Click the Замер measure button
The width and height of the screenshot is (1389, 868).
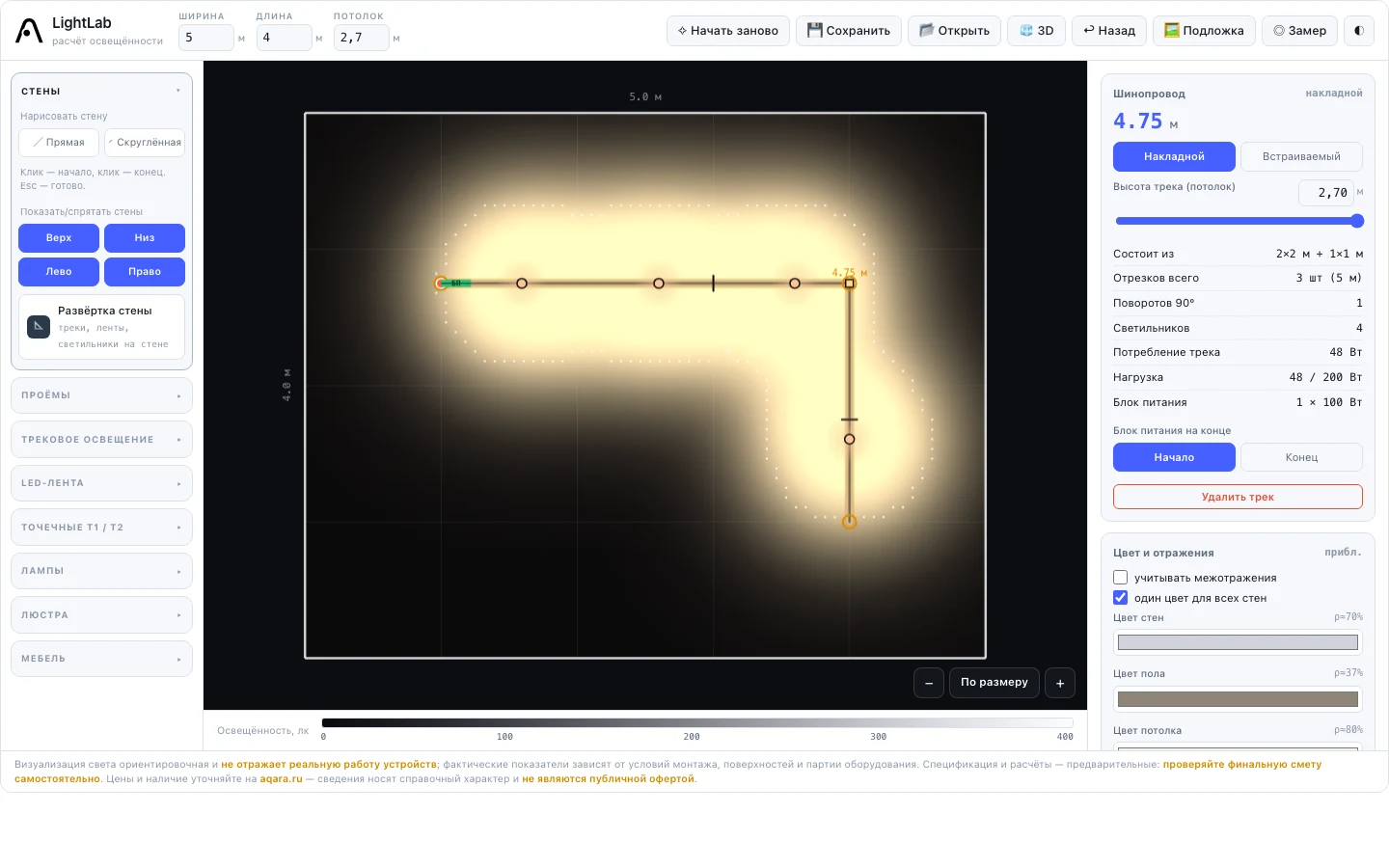(x=1300, y=31)
